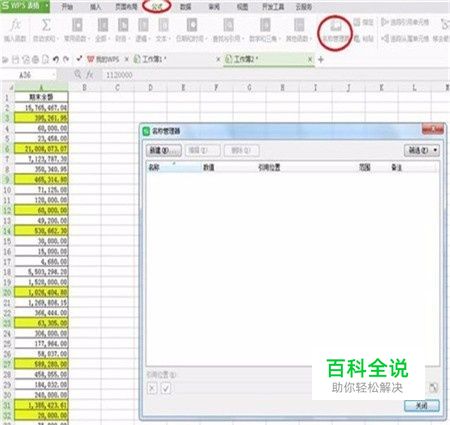
Task: Click the Undo arrow in quick toolbar
Action: pyautogui.click(x=56, y=59)
